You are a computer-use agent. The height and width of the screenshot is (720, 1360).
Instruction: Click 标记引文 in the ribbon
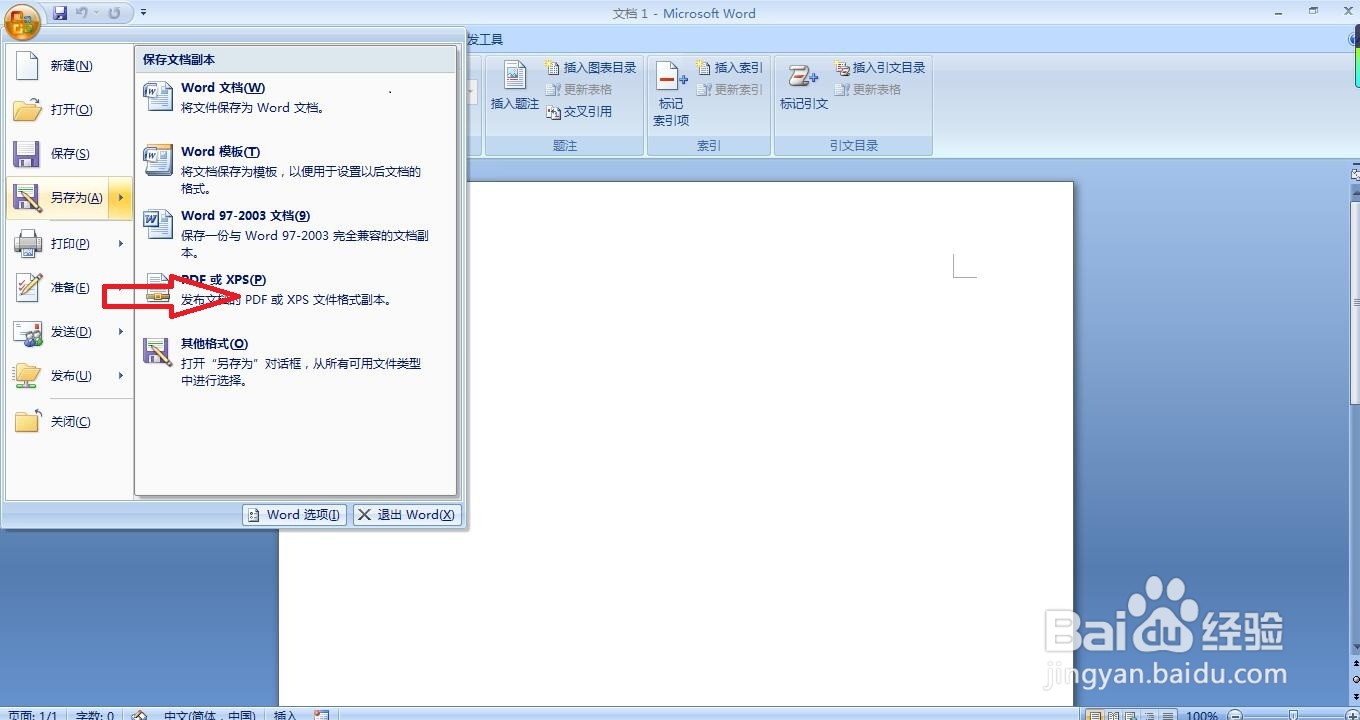click(804, 88)
